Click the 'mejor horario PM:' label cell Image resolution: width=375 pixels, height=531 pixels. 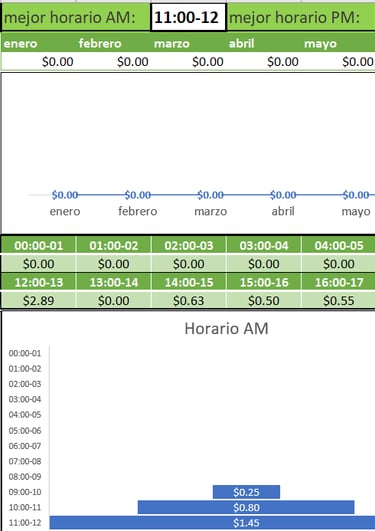[x=301, y=17]
